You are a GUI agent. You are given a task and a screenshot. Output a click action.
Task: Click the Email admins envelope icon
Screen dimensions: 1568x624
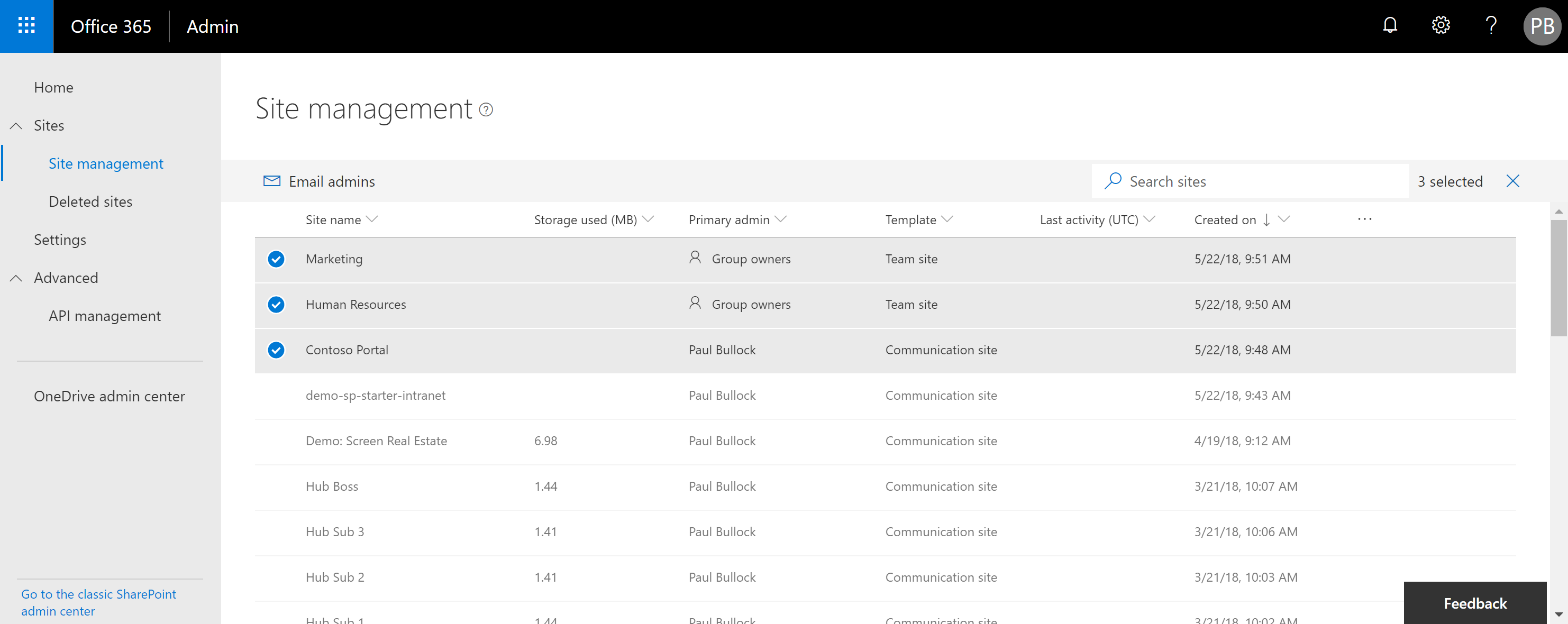coord(271,181)
